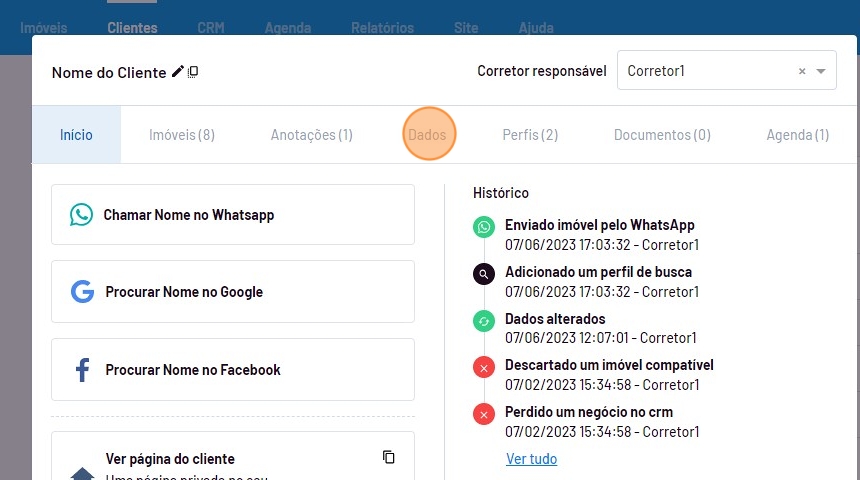This screenshot has height=480, width=860.
Task: Click red X icon for Descartado imóvel
Action: click(x=484, y=368)
